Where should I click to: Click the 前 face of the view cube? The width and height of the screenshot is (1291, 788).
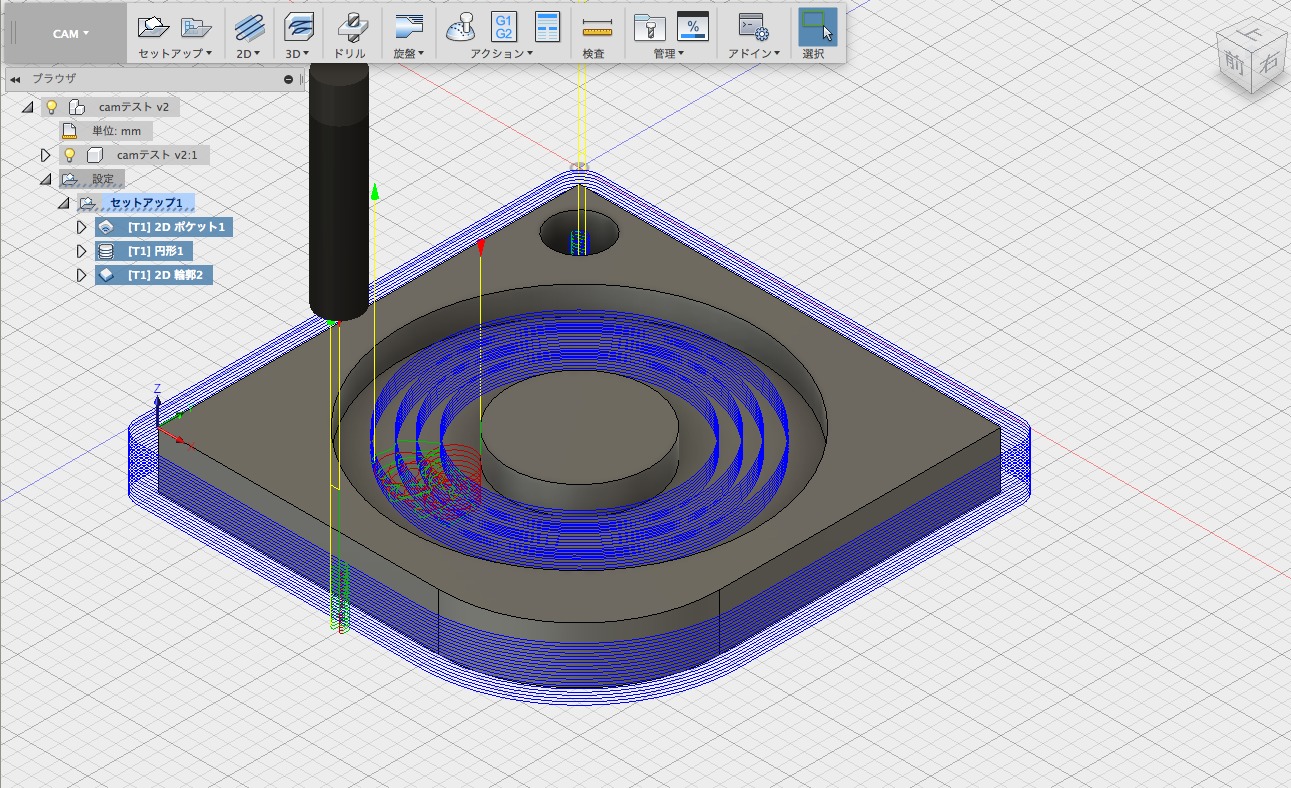(x=1232, y=62)
